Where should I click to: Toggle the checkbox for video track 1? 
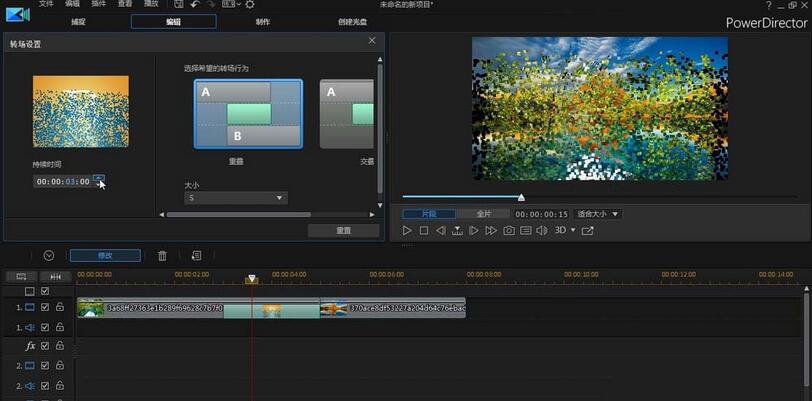[45, 308]
